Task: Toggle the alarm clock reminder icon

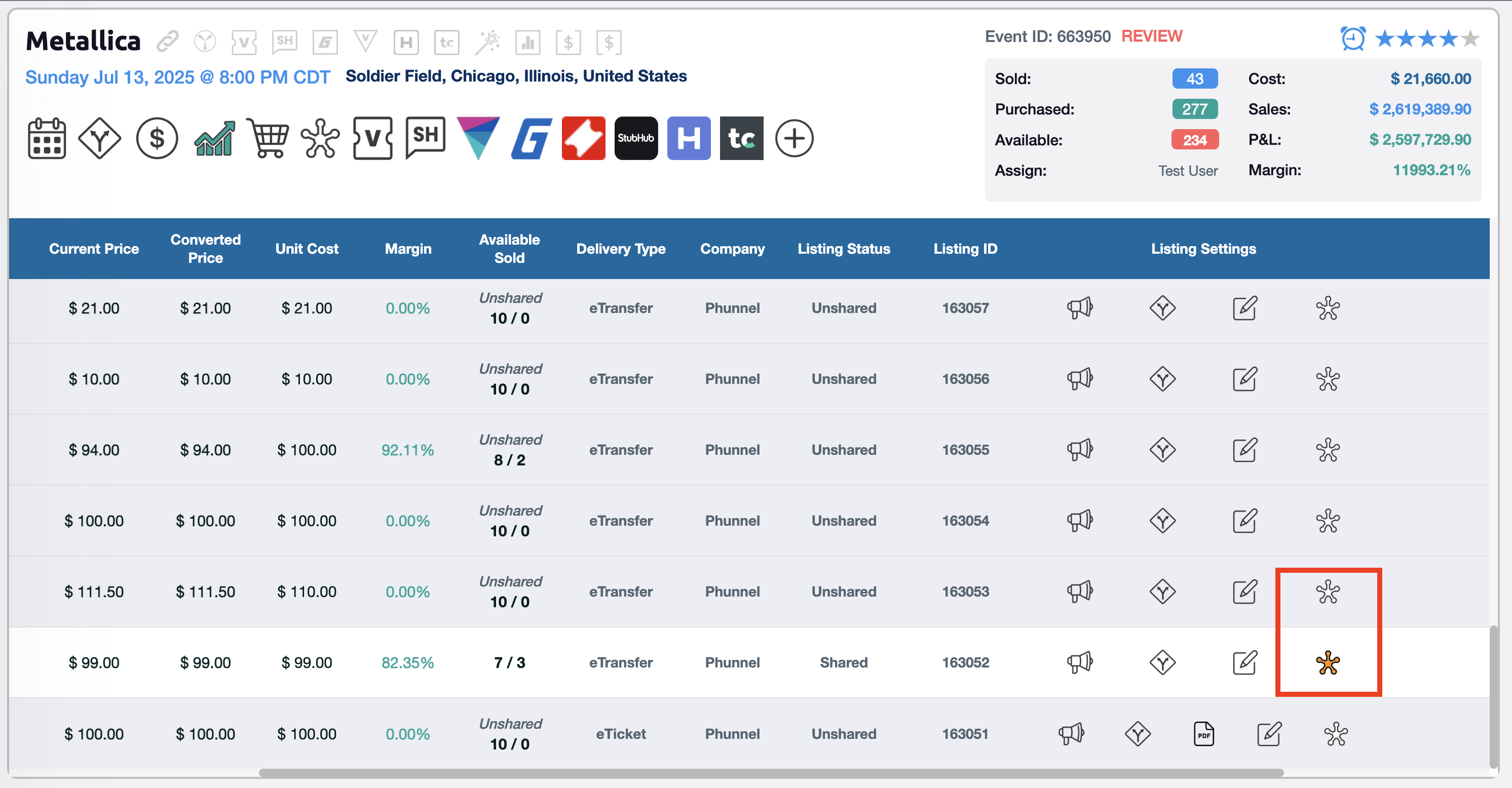Action: [x=1353, y=38]
